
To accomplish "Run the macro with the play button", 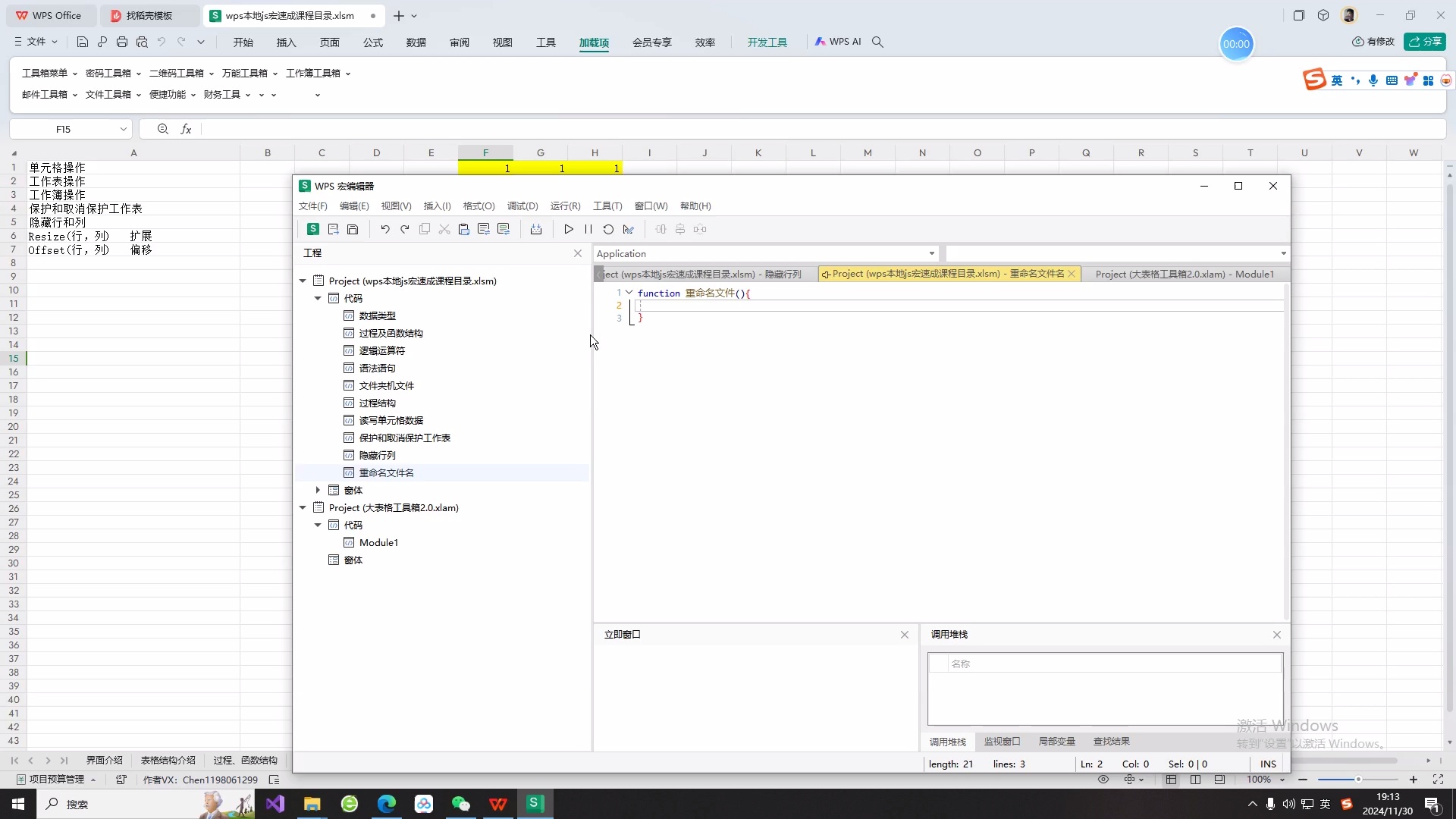I will click(x=568, y=229).
